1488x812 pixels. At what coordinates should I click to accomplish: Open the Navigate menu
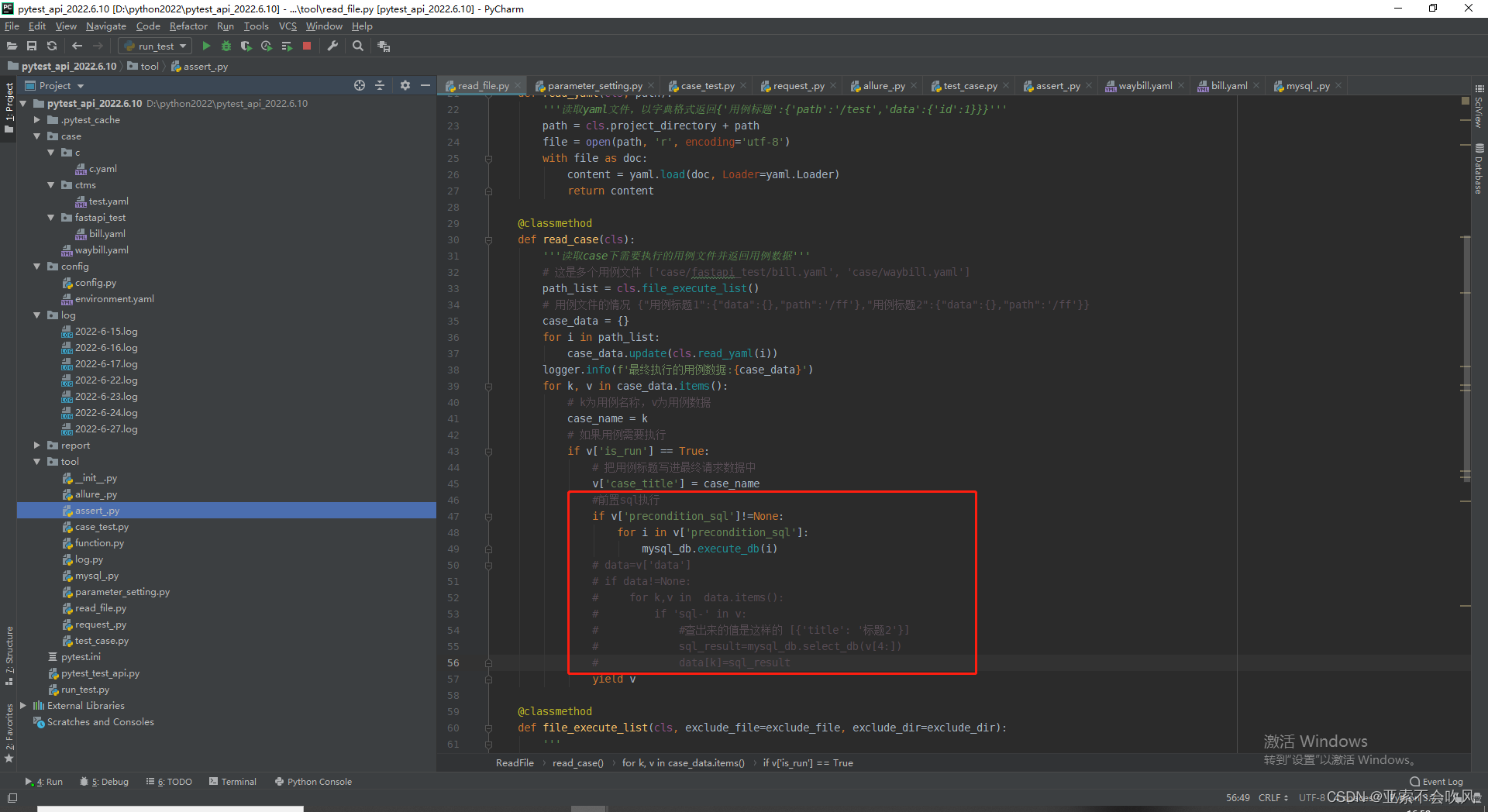(x=105, y=26)
